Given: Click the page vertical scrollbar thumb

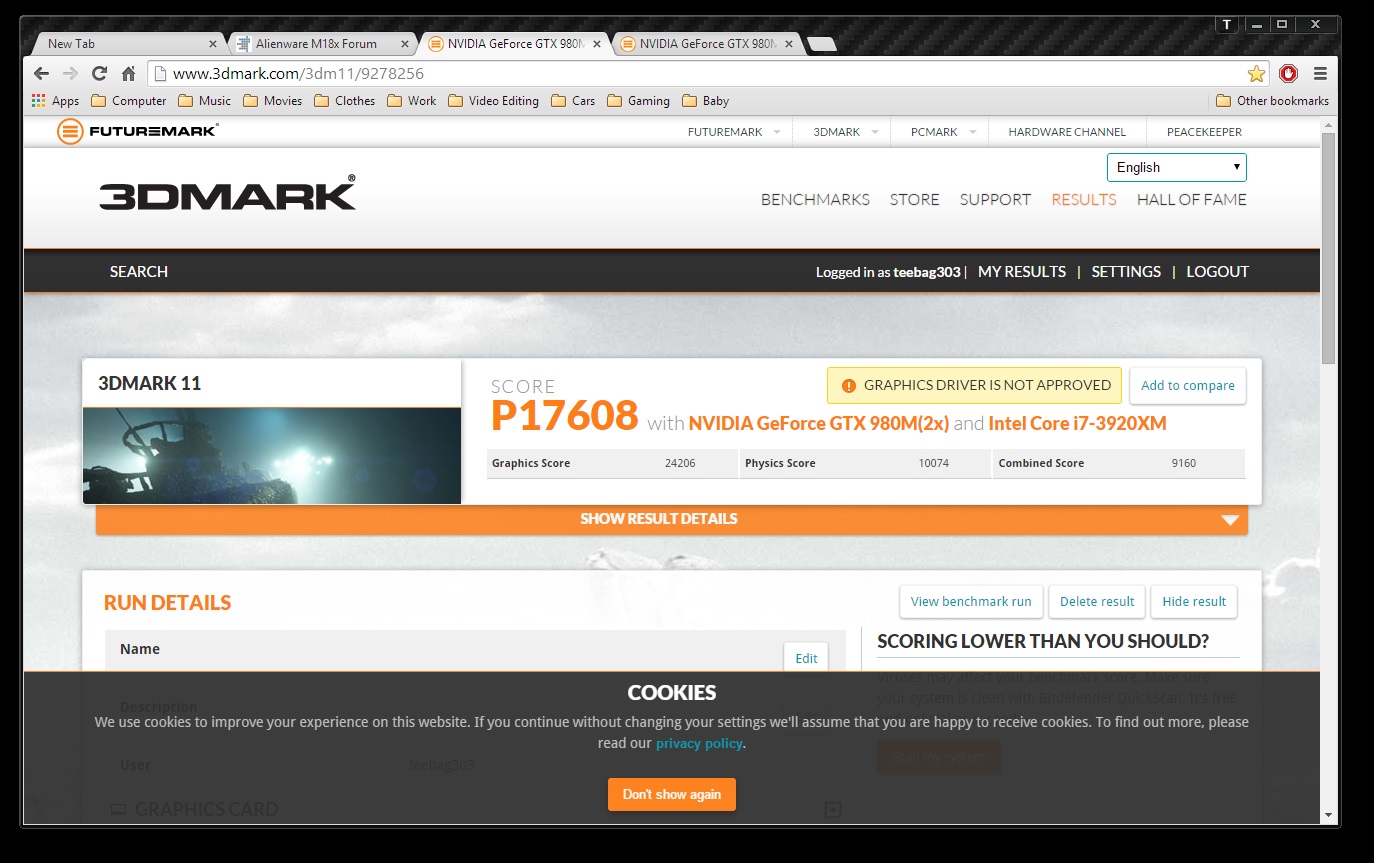Looking at the screenshot, I should click(x=1328, y=247).
